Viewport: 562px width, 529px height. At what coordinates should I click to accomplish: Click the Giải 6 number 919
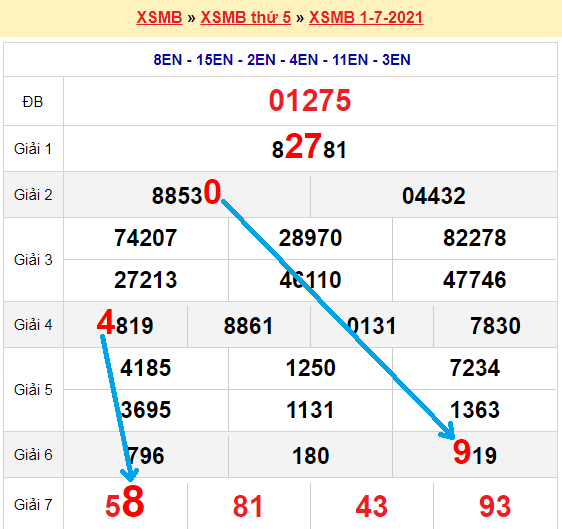tap(475, 452)
